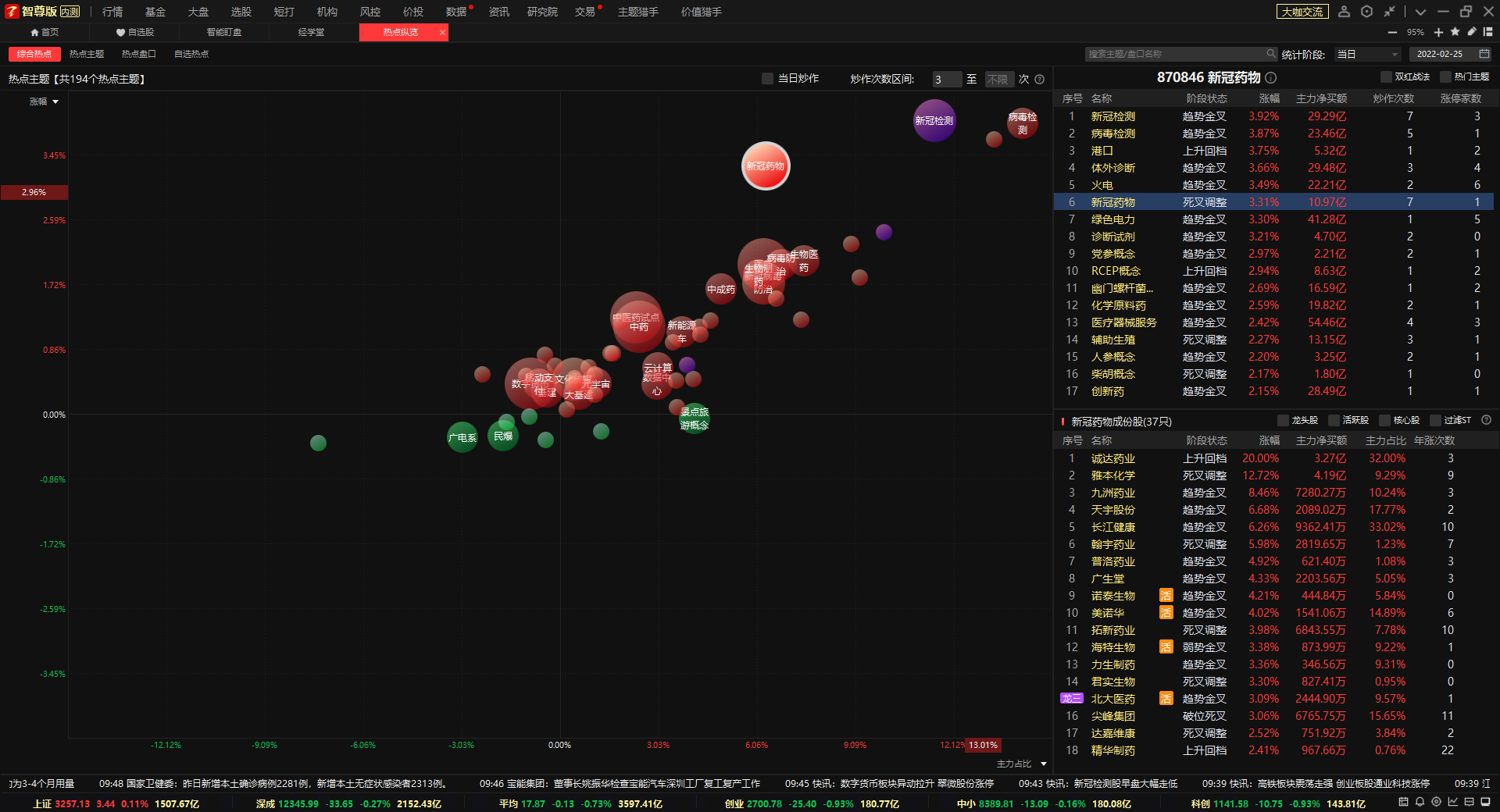Open the calendar icon in status bar

(x=1403, y=802)
